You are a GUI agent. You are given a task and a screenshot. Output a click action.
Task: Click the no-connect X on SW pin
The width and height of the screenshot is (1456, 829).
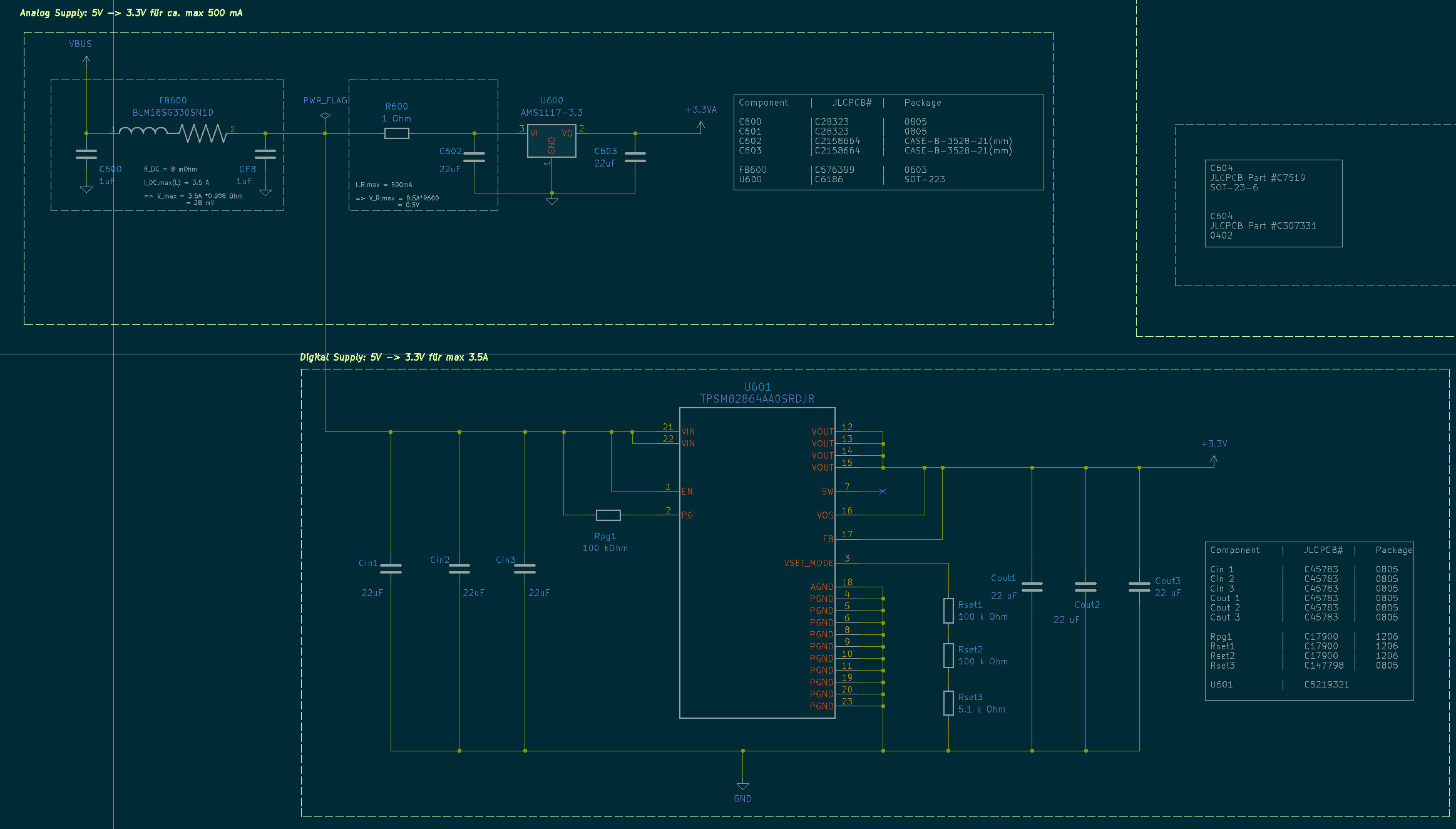coord(883,492)
